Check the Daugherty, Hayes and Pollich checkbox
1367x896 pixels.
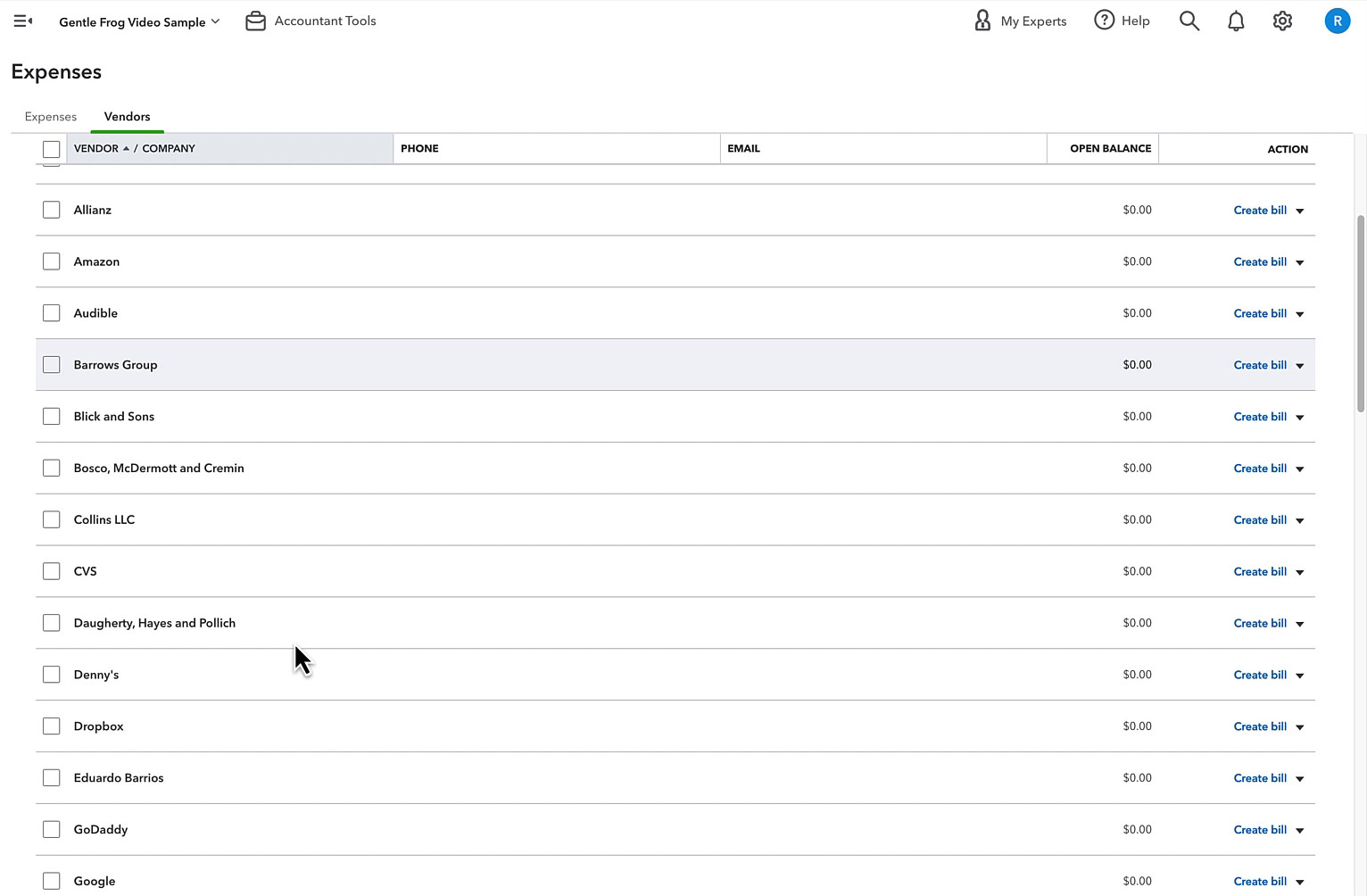52,623
